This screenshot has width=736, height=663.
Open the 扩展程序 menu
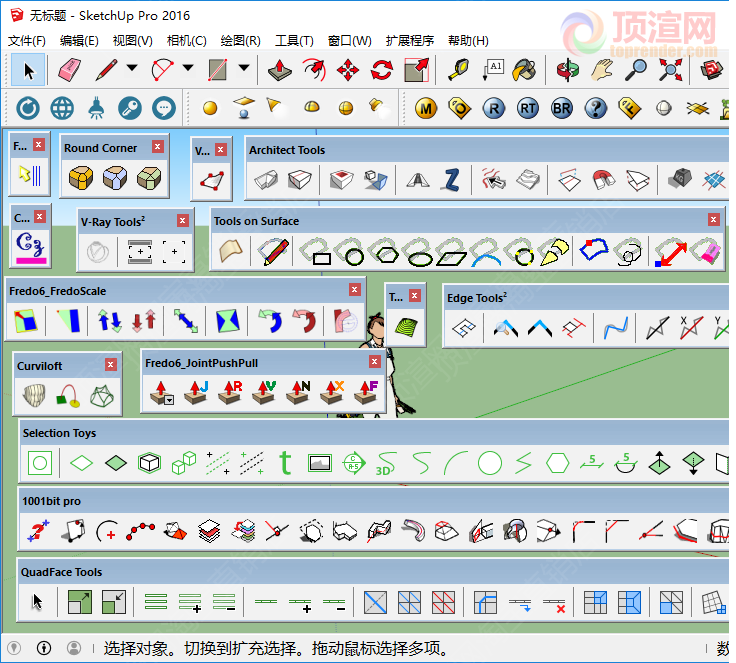pos(410,41)
